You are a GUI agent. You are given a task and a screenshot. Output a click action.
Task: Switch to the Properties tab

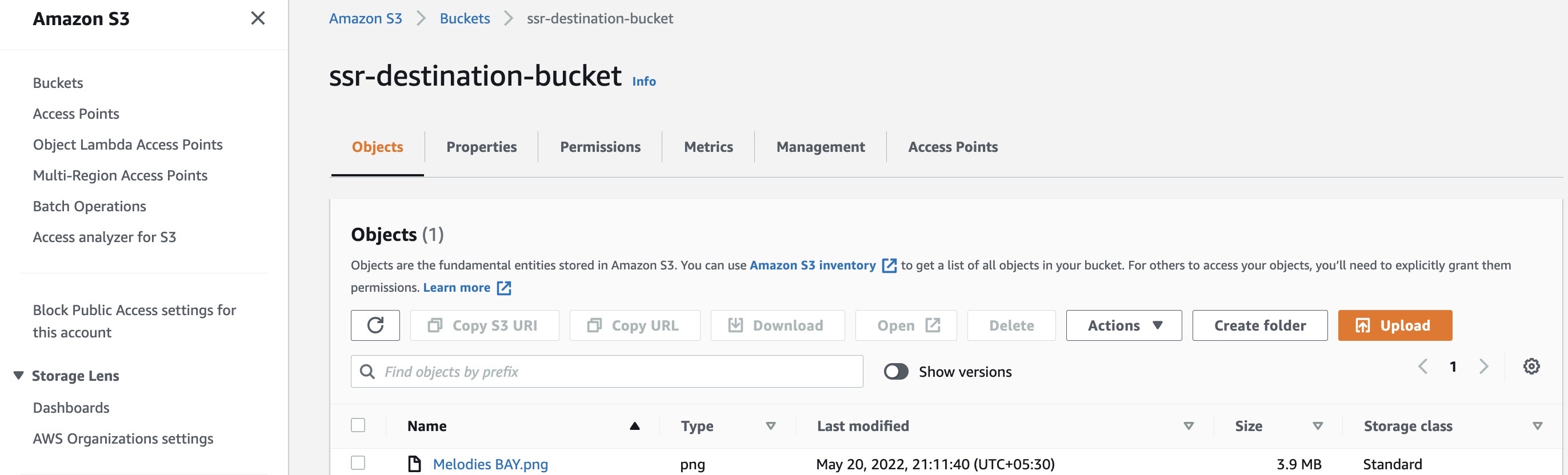pyautogui.click(x=481, y=147)
